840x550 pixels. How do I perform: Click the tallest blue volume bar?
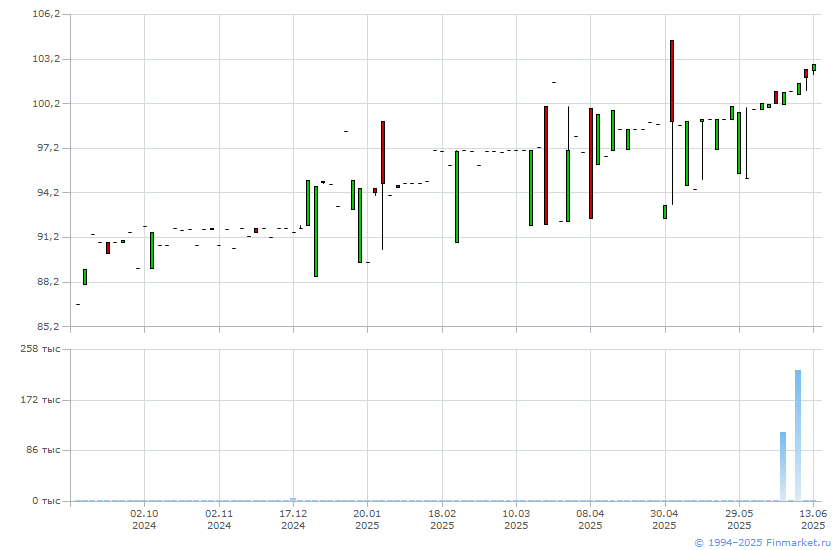(x=798, y=435)
